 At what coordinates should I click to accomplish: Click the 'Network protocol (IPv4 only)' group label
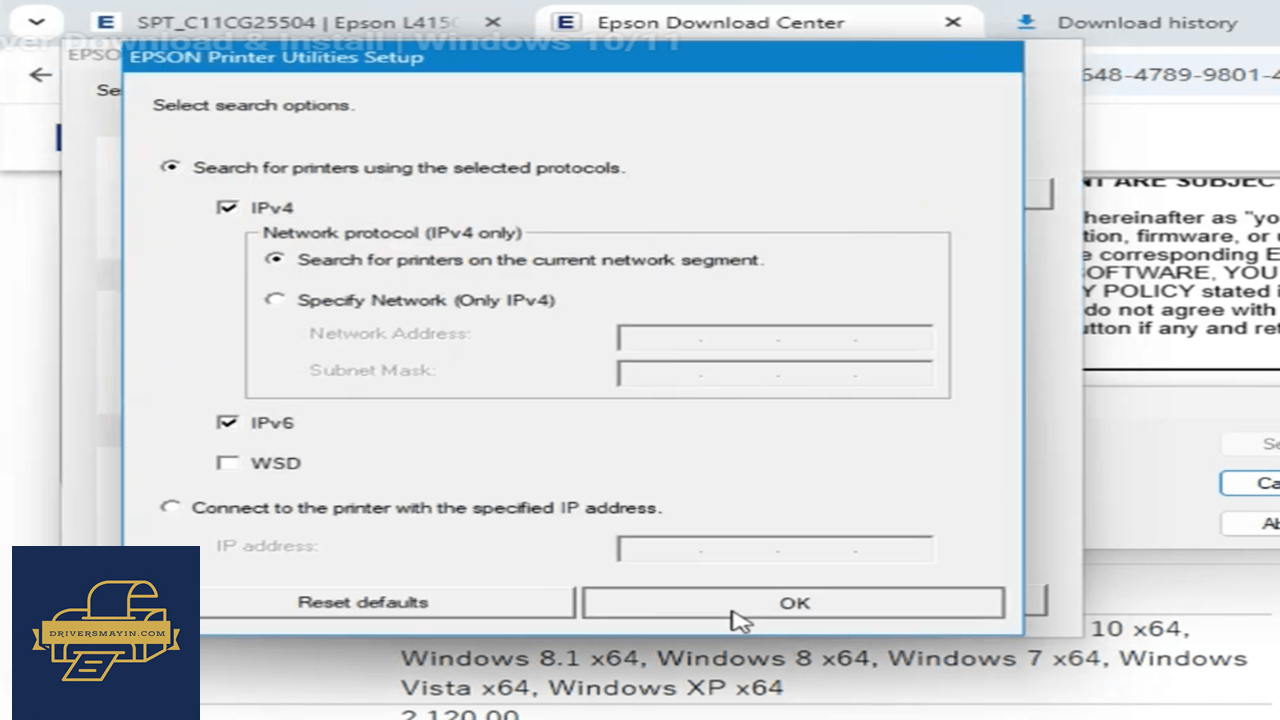point(392,233)
